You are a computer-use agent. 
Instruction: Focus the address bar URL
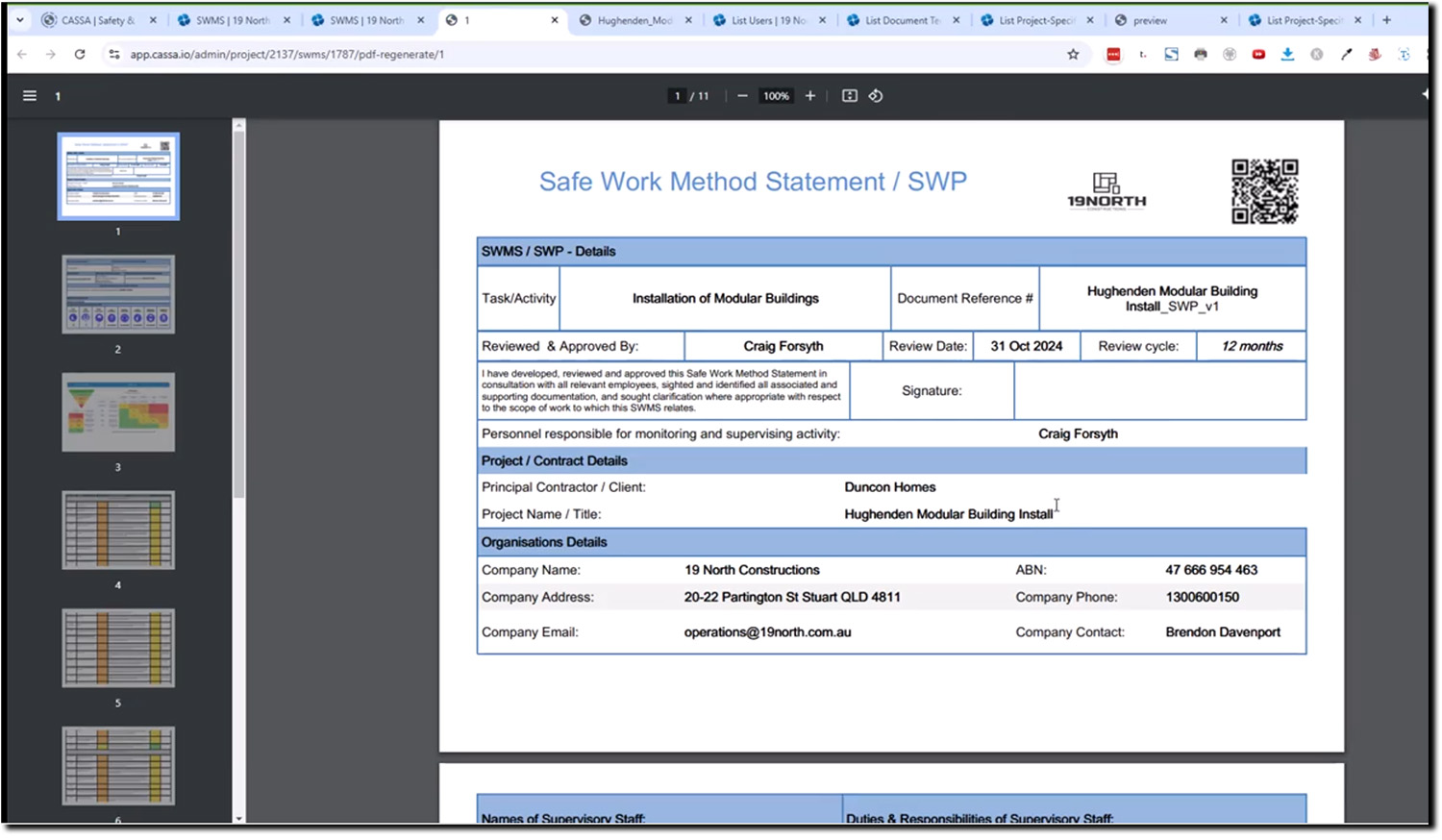pyautogui.click(x=287, y=55)
